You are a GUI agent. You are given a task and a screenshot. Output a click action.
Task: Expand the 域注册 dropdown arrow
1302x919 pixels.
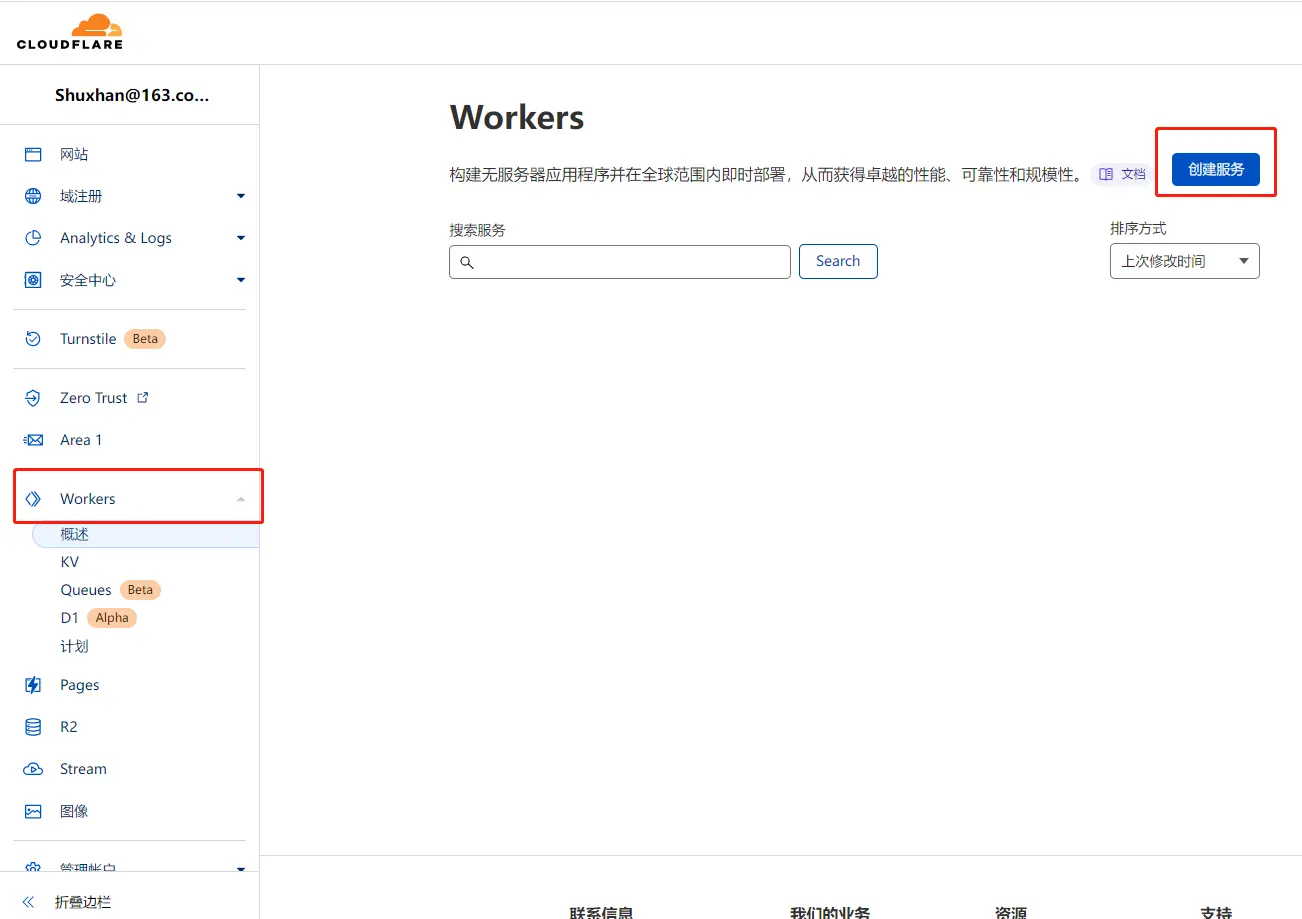click(241, 196)
